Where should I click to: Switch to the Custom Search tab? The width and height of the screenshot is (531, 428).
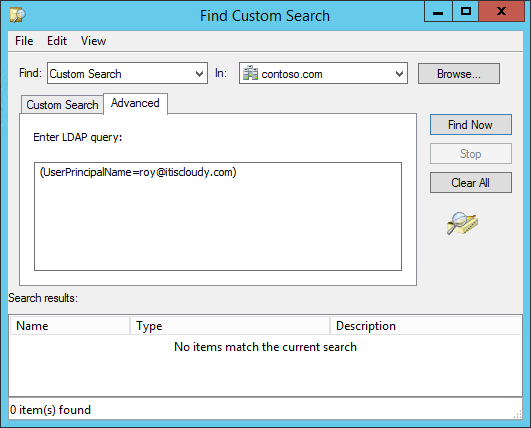point(62,105)
